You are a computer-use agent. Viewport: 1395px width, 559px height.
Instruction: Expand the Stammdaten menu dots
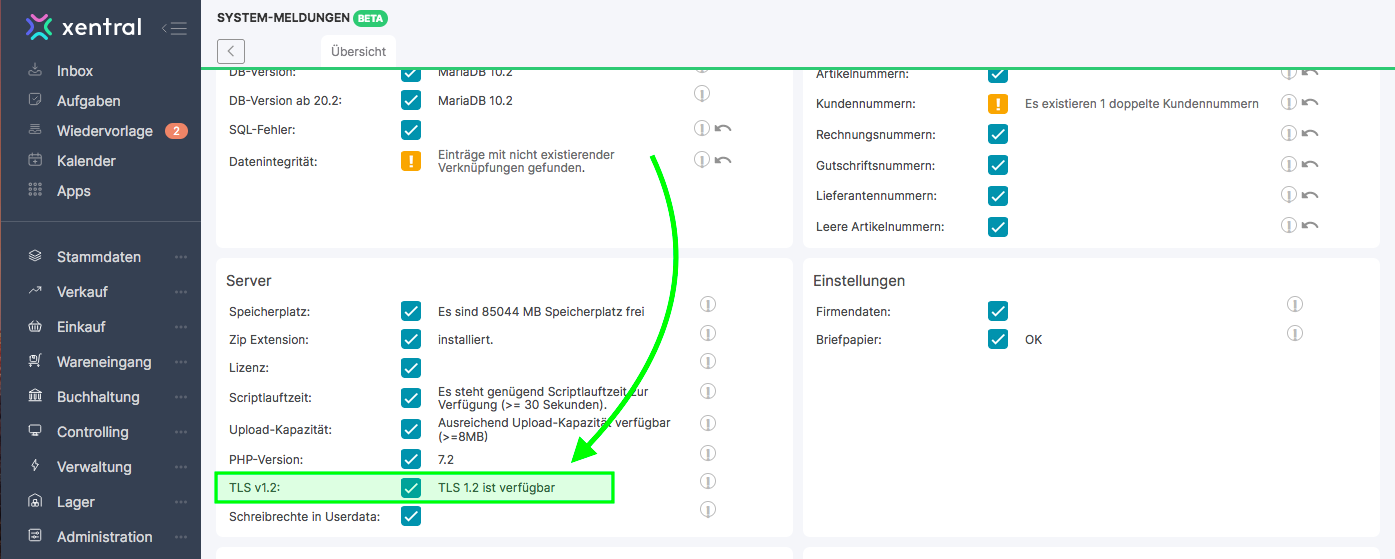[181, 257]
